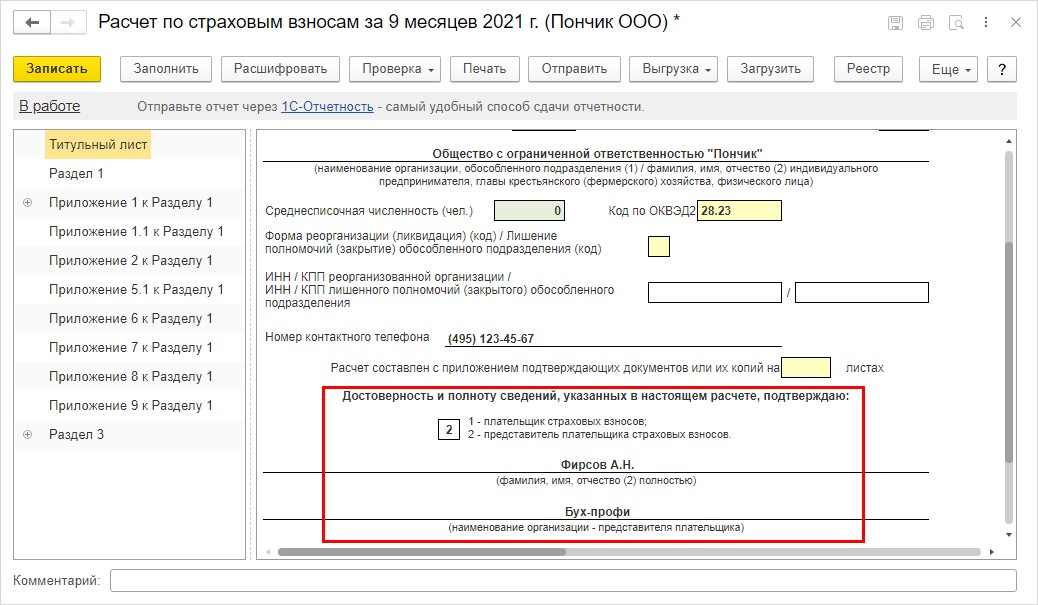Select Приложение 7 к Разделу 1
Image resolution: width=1038 pixels, height=605 pixels.
pos(130,348)
